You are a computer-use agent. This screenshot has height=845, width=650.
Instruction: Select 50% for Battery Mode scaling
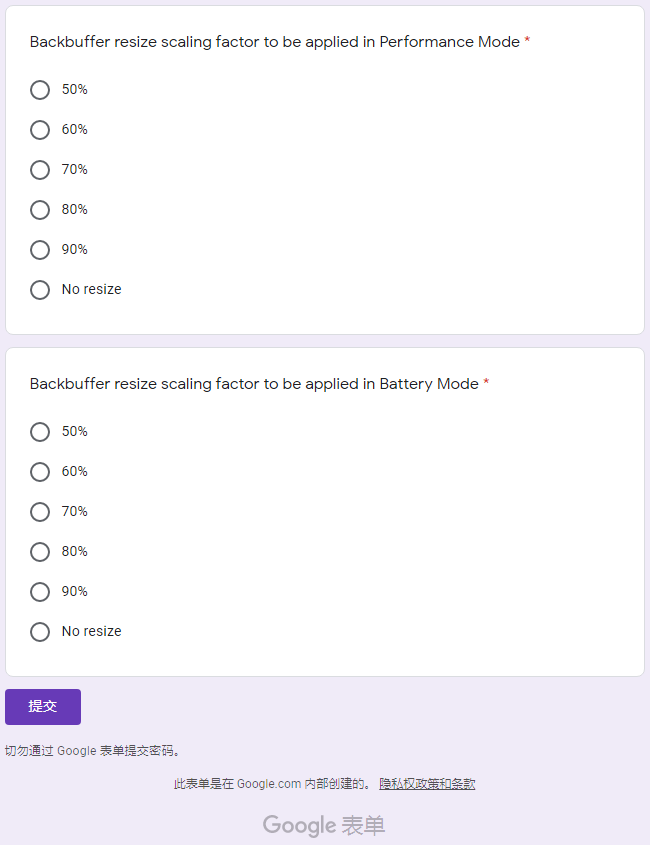(x=40, y=432)
